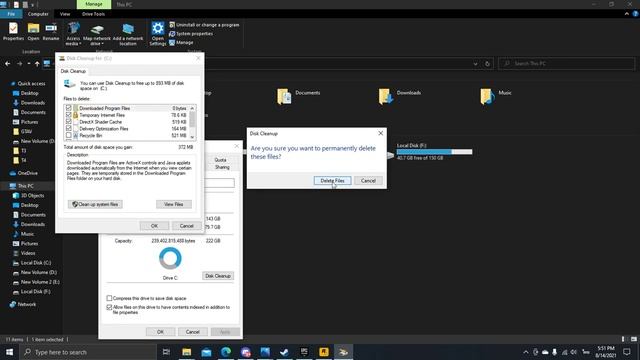Screen dimensions: 640x360
Task: Open the notification center icon
Action: click(627, 352)
